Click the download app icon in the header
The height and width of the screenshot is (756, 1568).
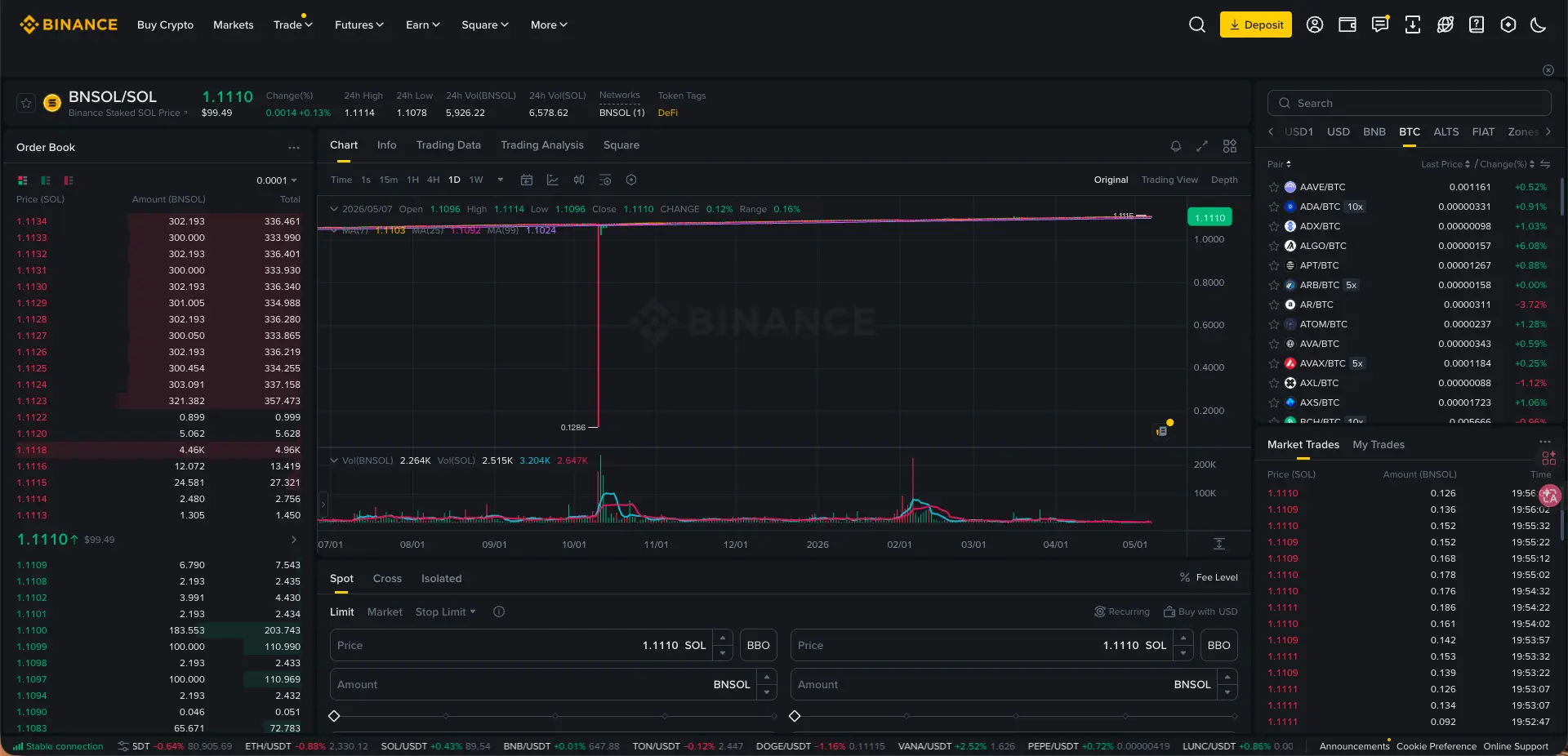1413,24
